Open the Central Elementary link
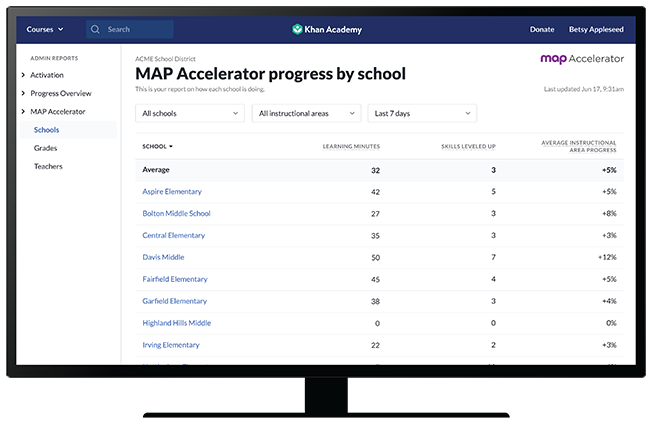Screen dimensions: 650x423 coord(174,236)
